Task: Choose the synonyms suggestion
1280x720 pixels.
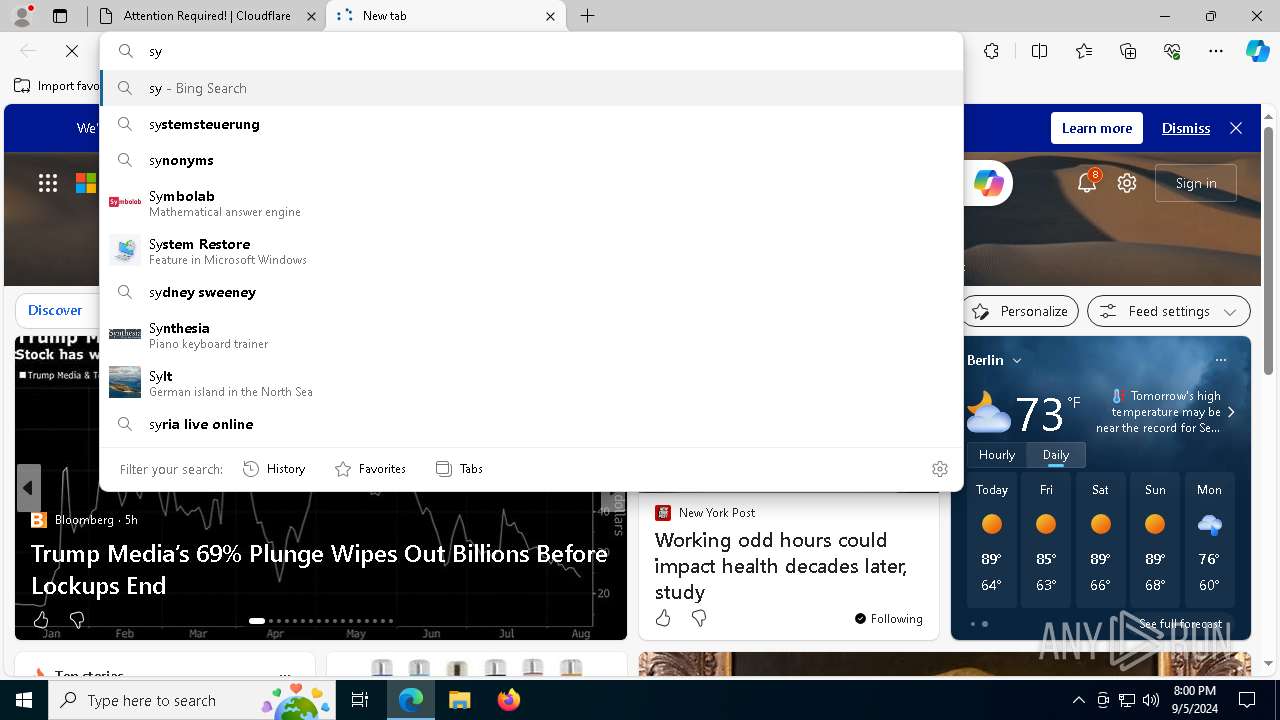Action: click(532, 160)
